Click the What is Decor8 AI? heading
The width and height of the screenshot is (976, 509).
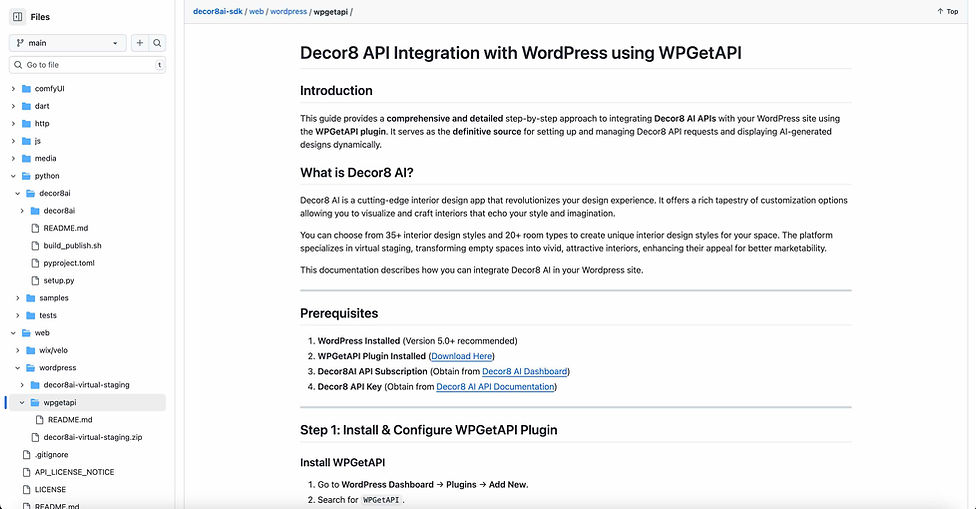click(x=357, y=173)
